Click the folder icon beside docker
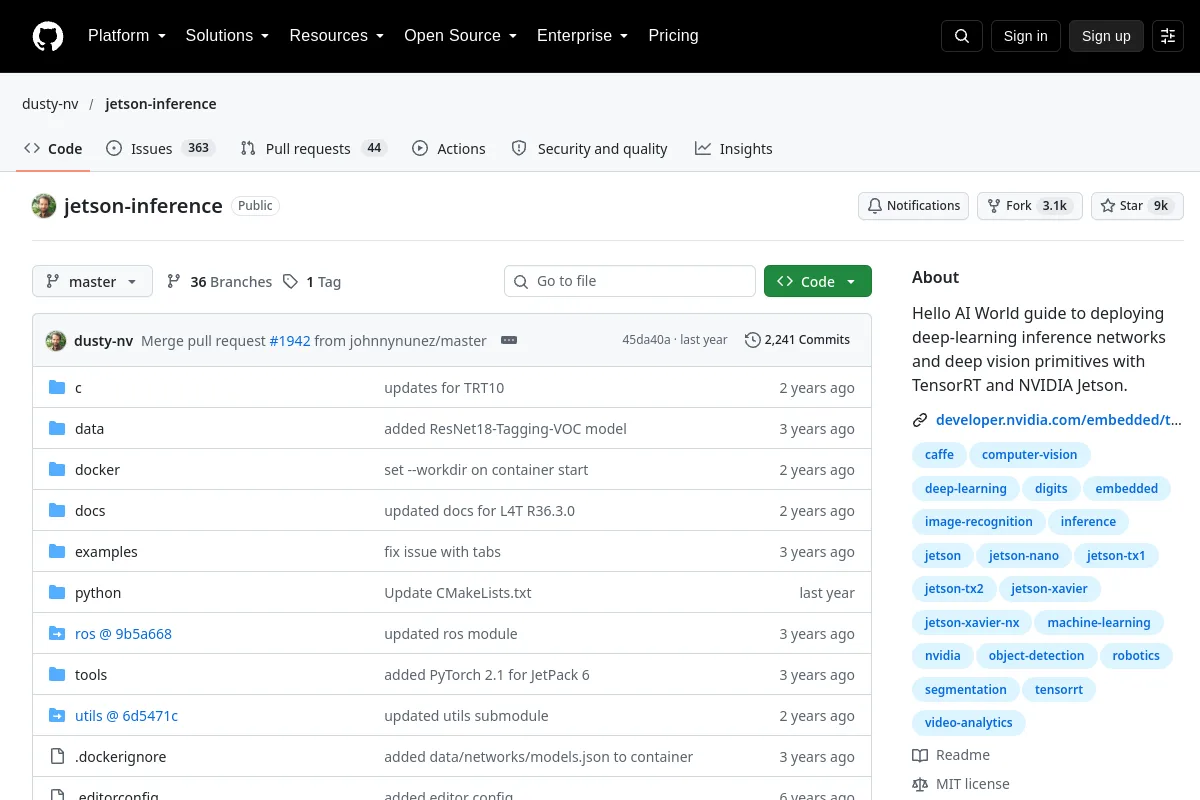Screen dimensions: 1200x800 [57, 470]
